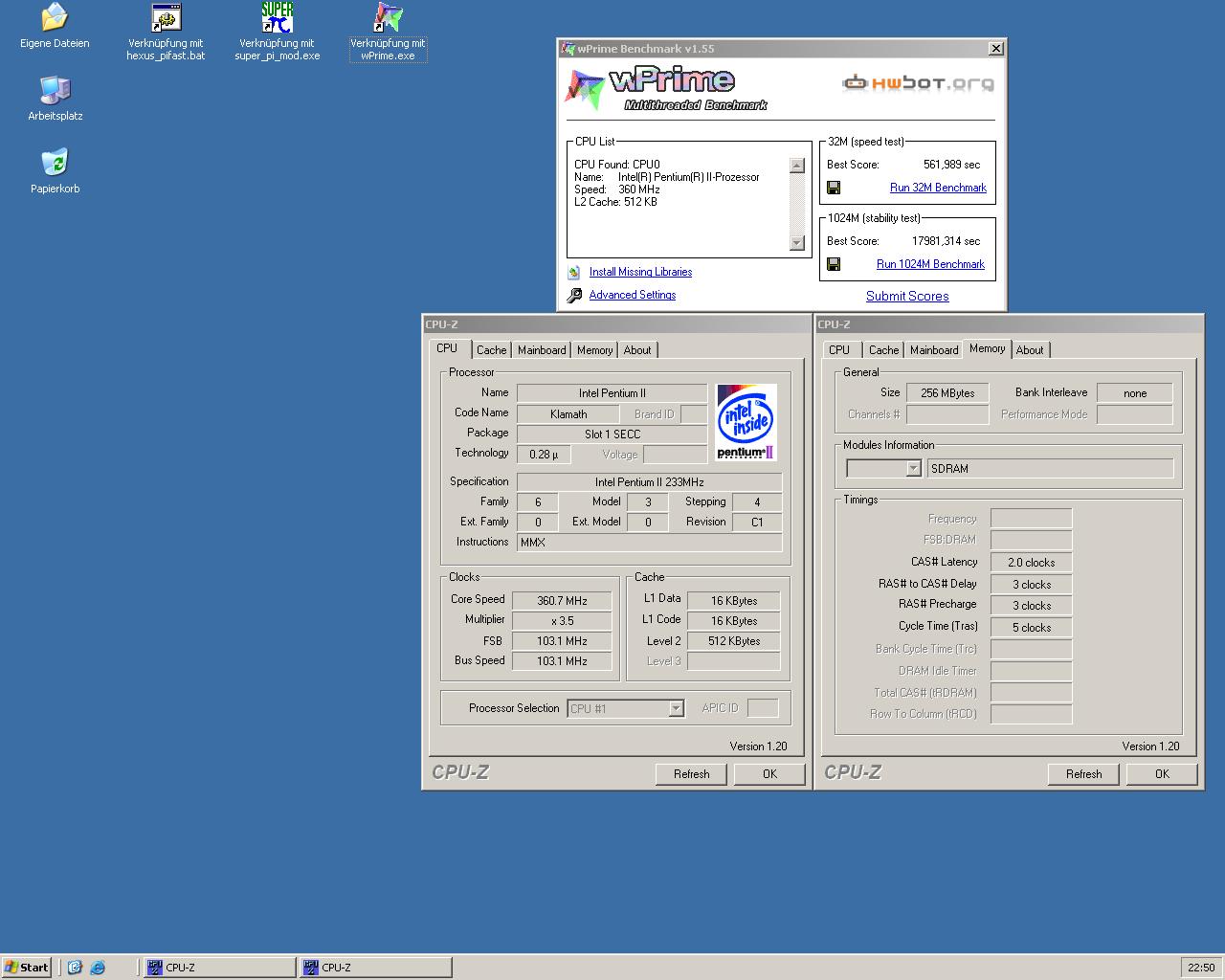Switch to the Cache tab in the left CPU-Z window
This screenshot has height=980, width=1225.
click(491, 350)
